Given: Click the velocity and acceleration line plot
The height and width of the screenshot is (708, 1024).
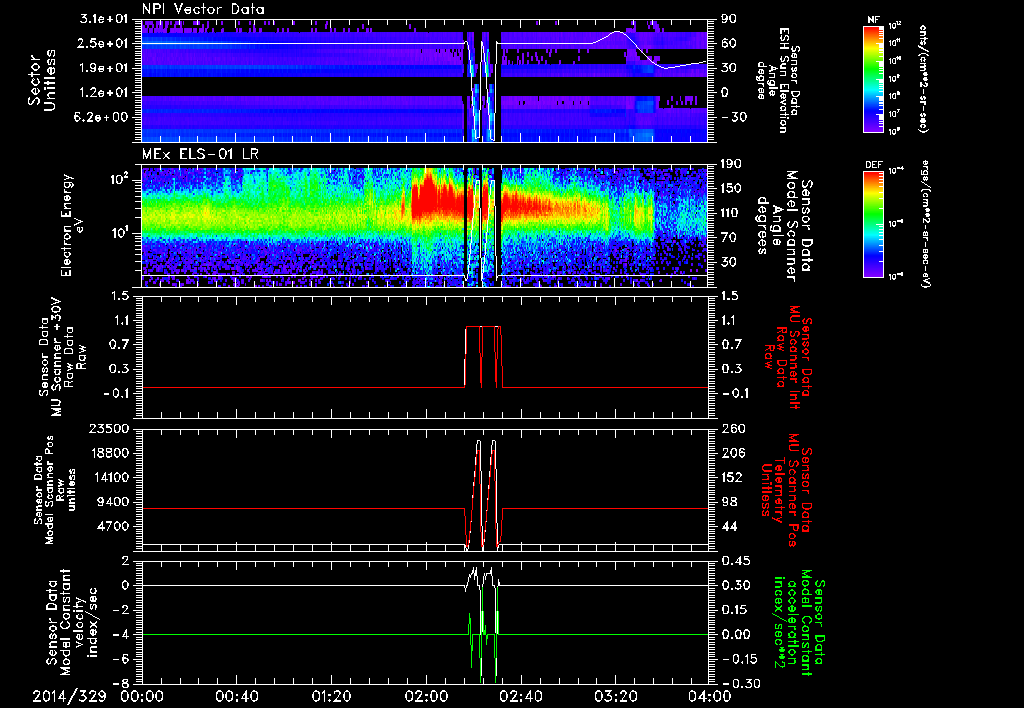Looking at the screenshot, I should 424,622.
